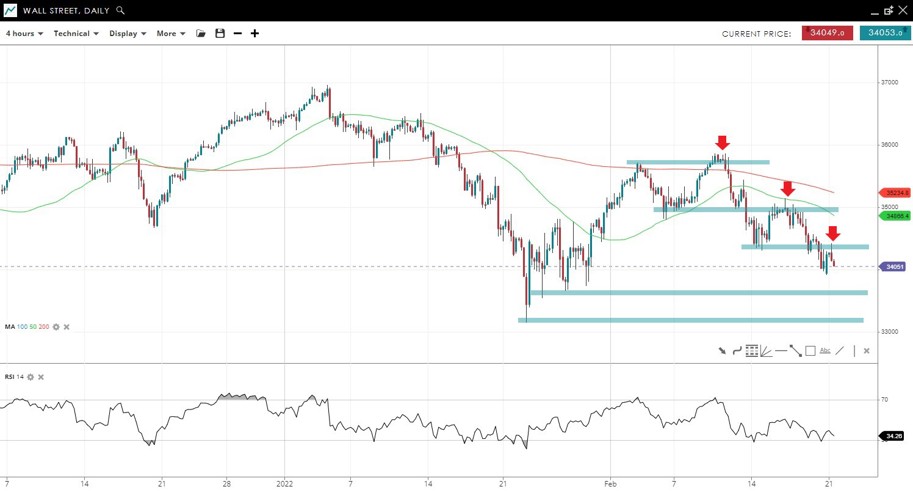Expand the 4 hours timeframe dropdown
Viewport: 913px width, 491px height.
click(x=24, y=34)
